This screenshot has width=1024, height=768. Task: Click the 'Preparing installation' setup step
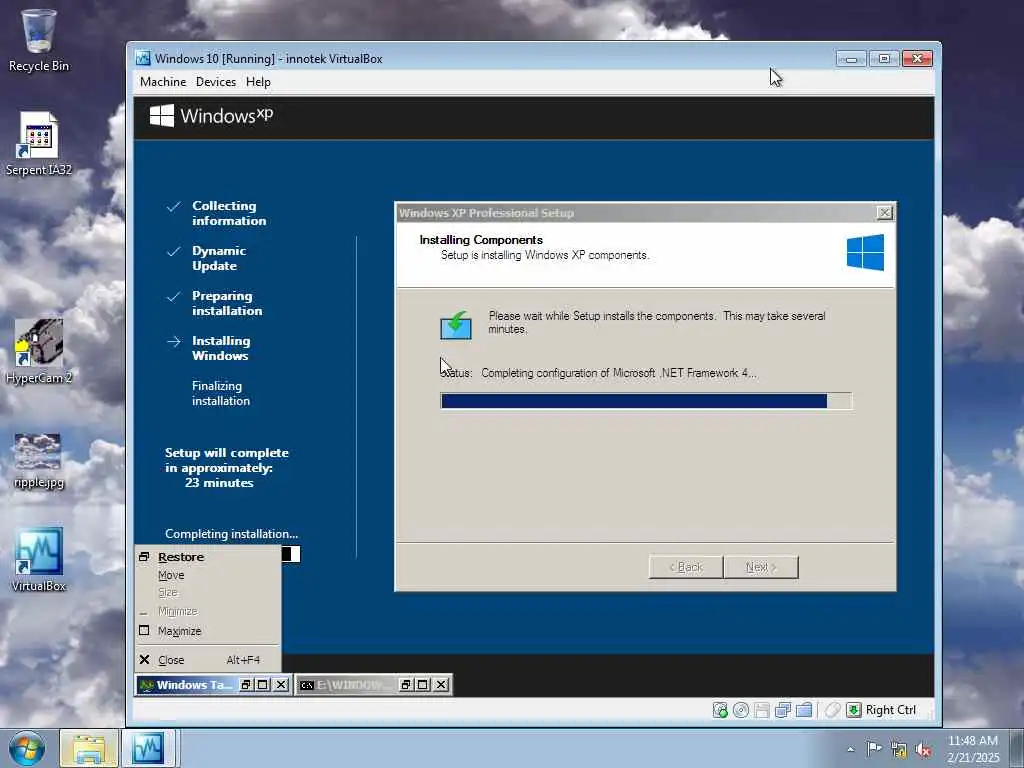[227, 303]
